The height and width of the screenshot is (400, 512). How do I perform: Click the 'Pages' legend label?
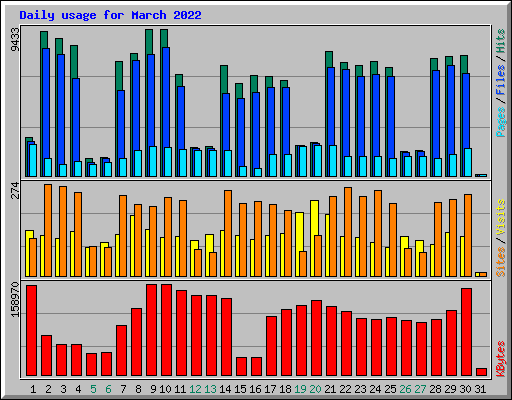500,122
